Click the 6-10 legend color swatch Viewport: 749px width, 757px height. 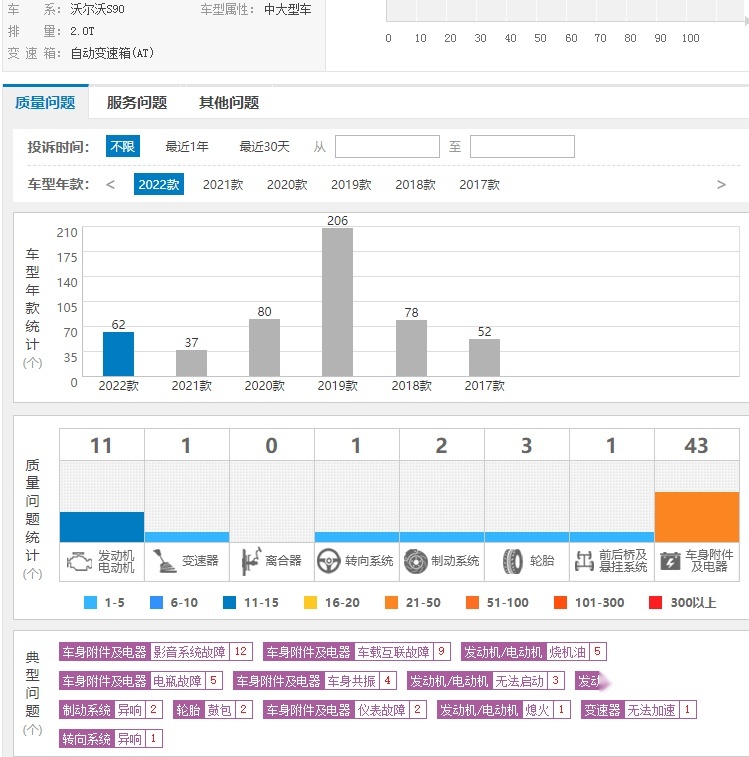coord(156,603)
